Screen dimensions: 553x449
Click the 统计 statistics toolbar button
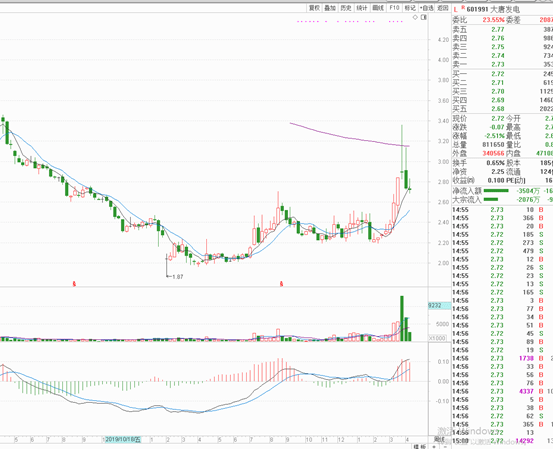[x=362, y=8]
